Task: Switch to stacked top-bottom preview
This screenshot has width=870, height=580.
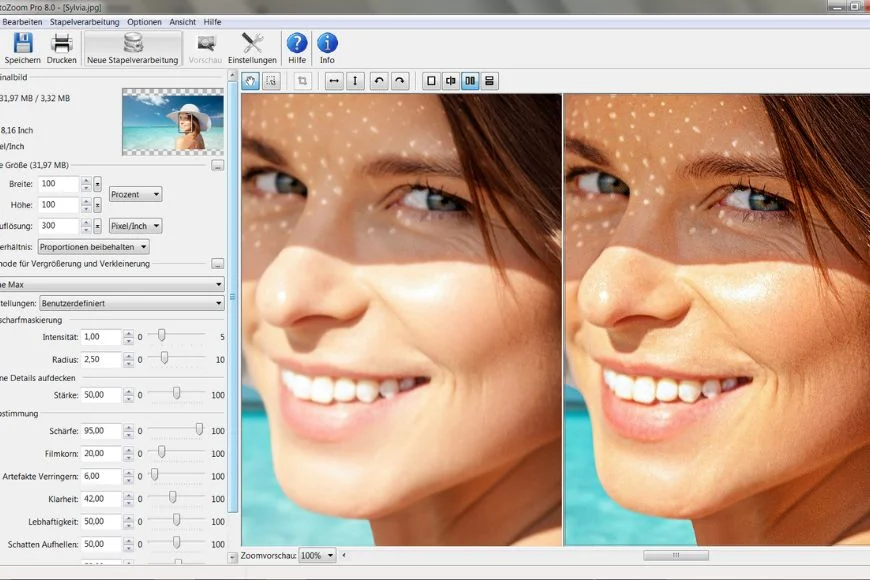Action: pos(490,81)
